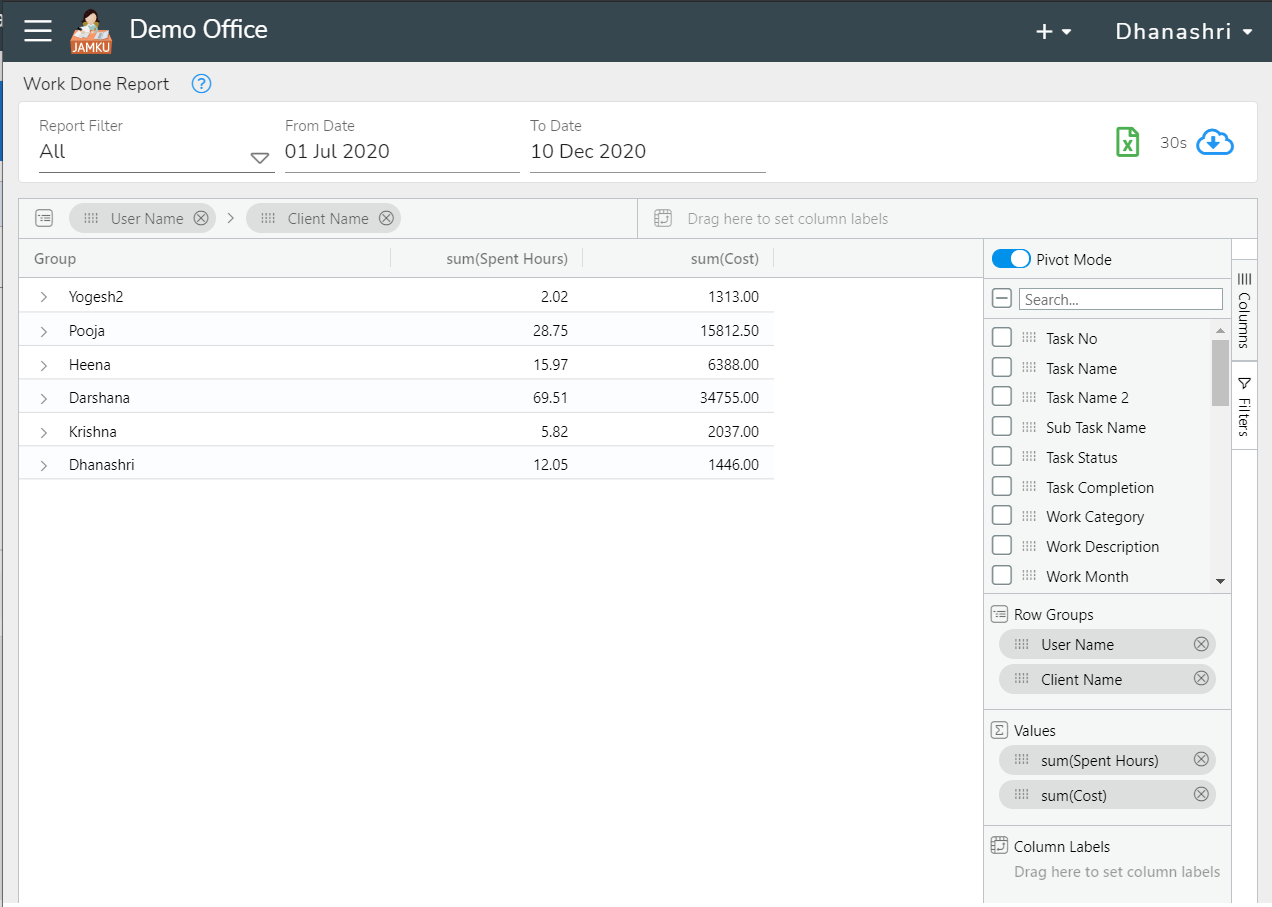Check the Task Name checkbox

pyautogui.click(x=1002, y=367)
